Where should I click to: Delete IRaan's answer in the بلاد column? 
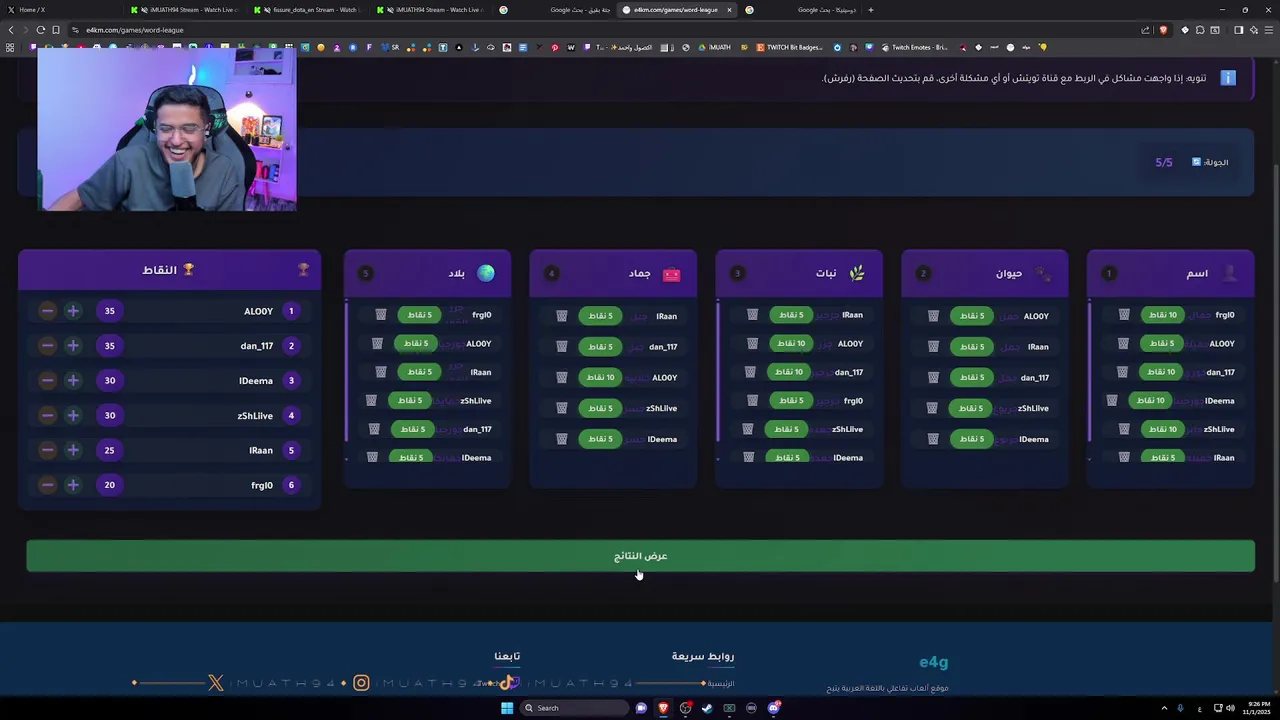click(381, 372)
